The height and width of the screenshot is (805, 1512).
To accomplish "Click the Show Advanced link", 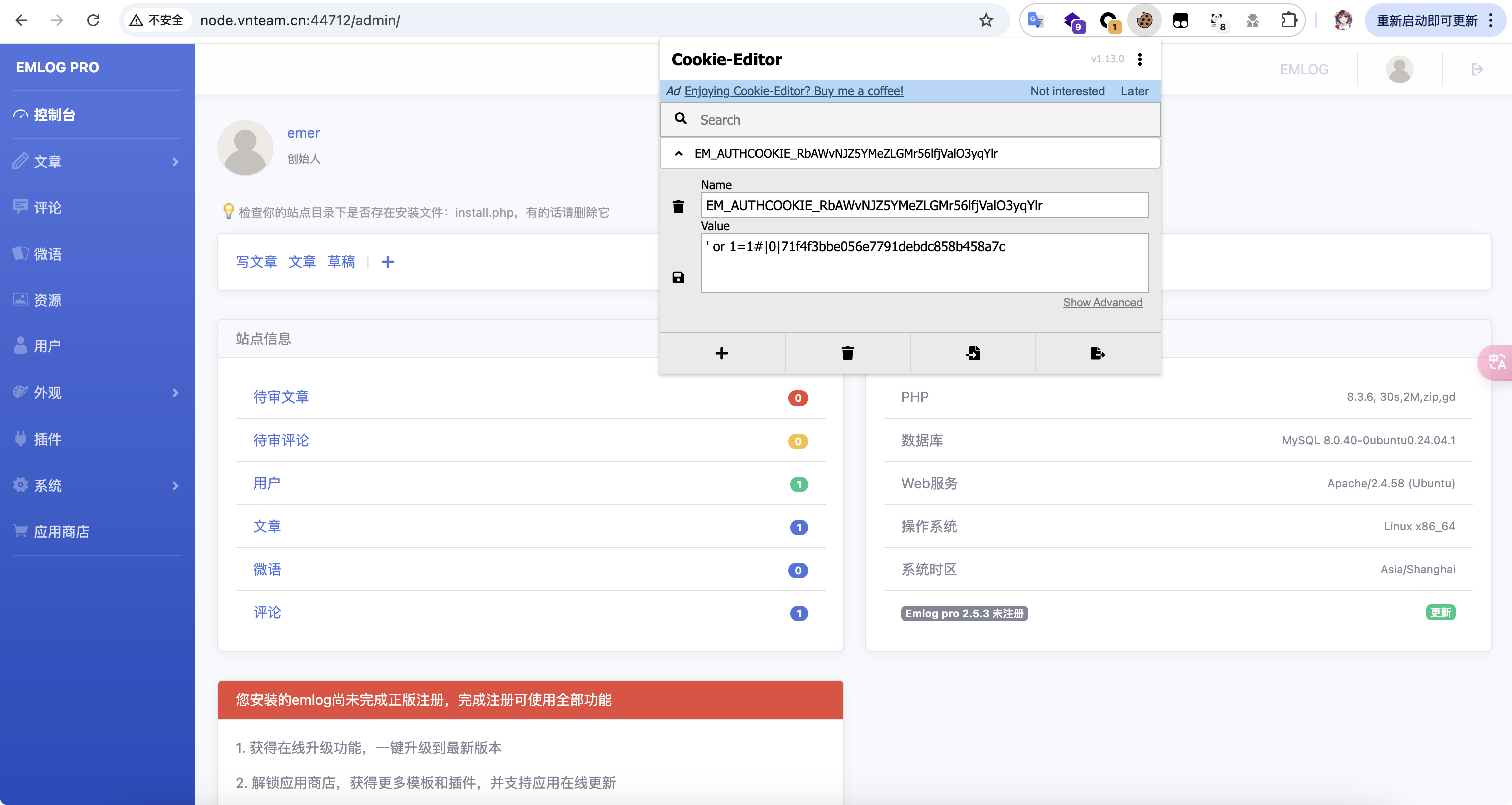I will tap(1102, 303).
